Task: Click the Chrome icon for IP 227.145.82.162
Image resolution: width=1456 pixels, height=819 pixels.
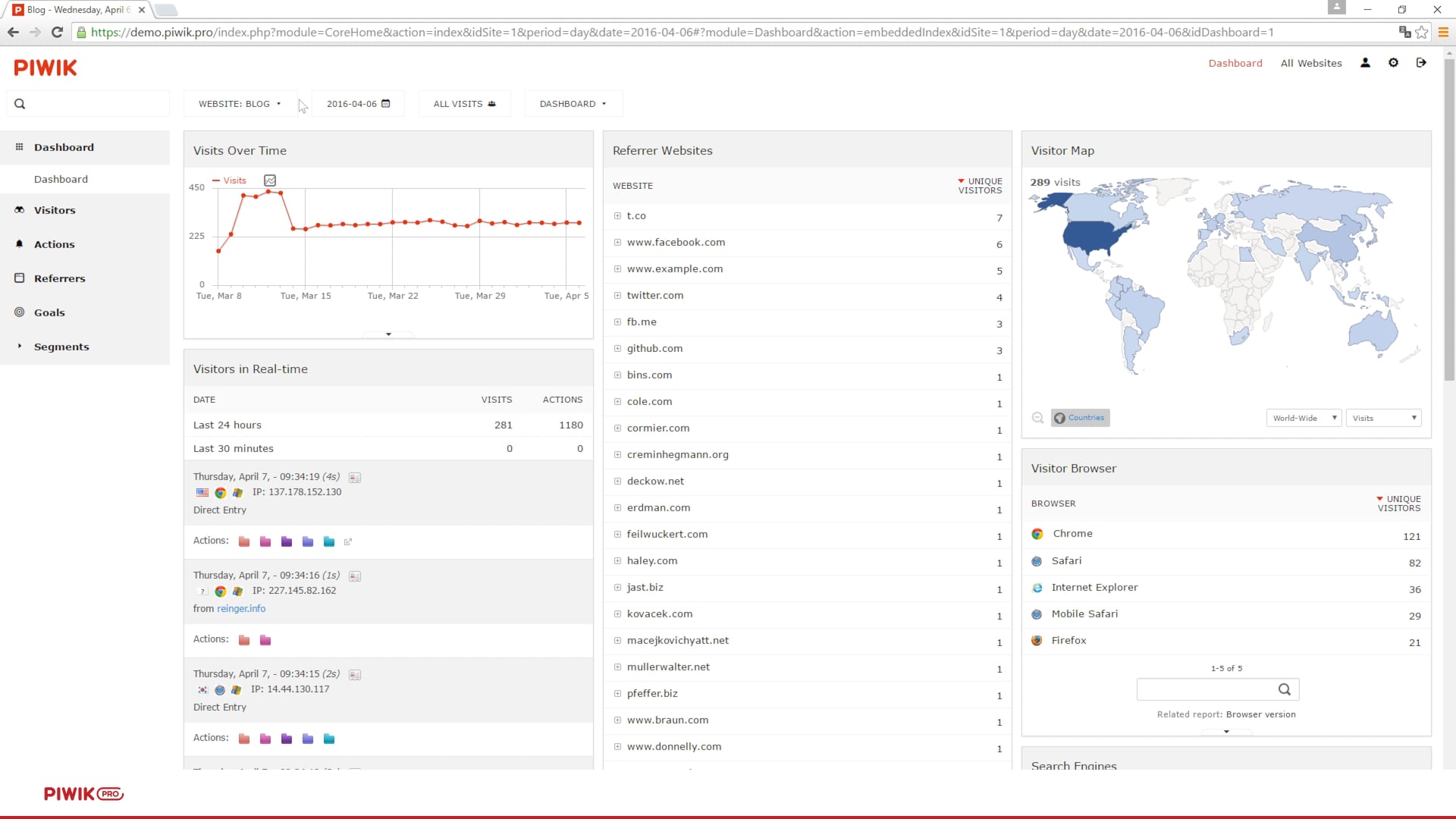Action: [221, 591]
